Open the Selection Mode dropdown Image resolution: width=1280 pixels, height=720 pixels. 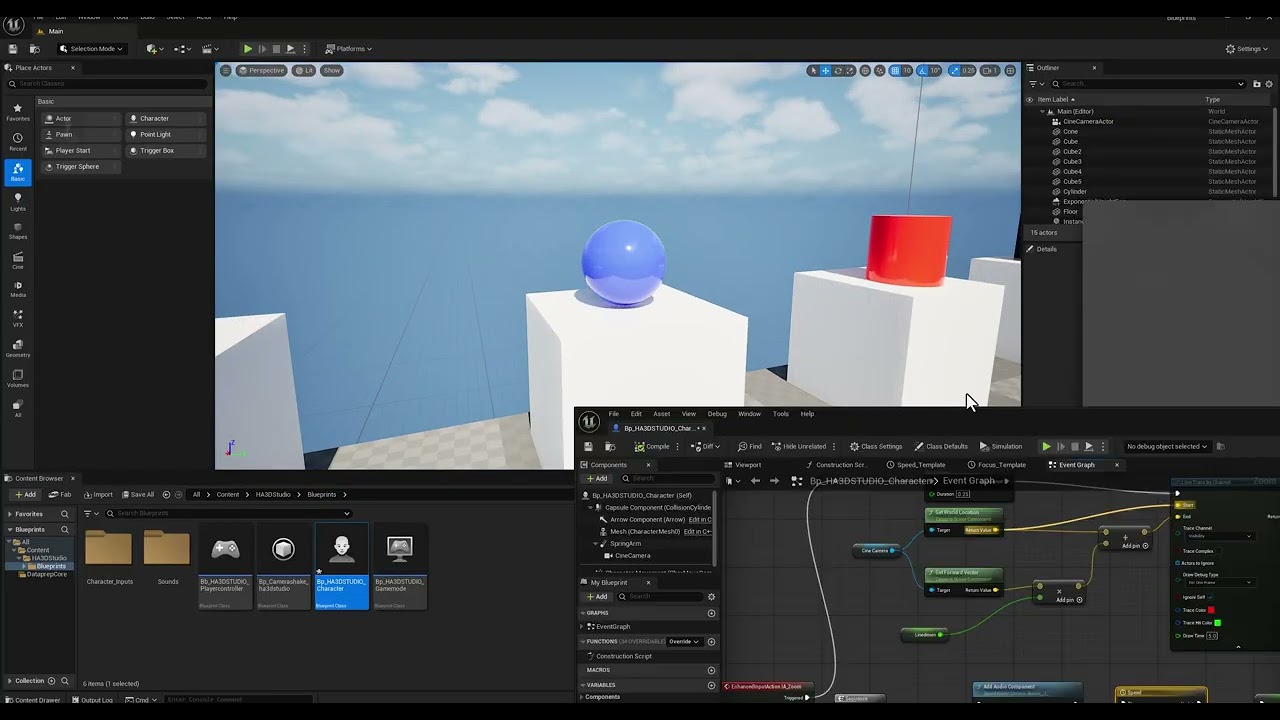(91, 49)
